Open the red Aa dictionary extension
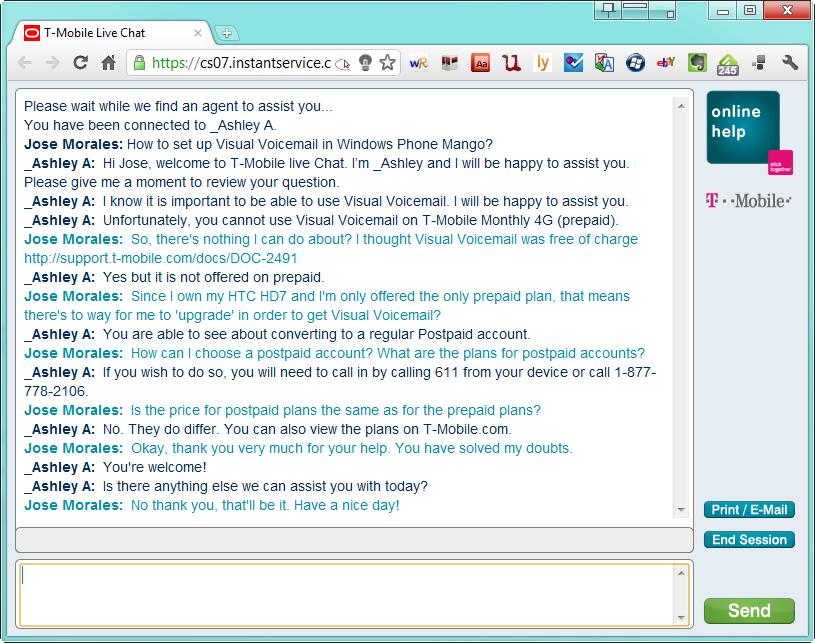Screen dimensions: 815x643 (x=481, y=63)
